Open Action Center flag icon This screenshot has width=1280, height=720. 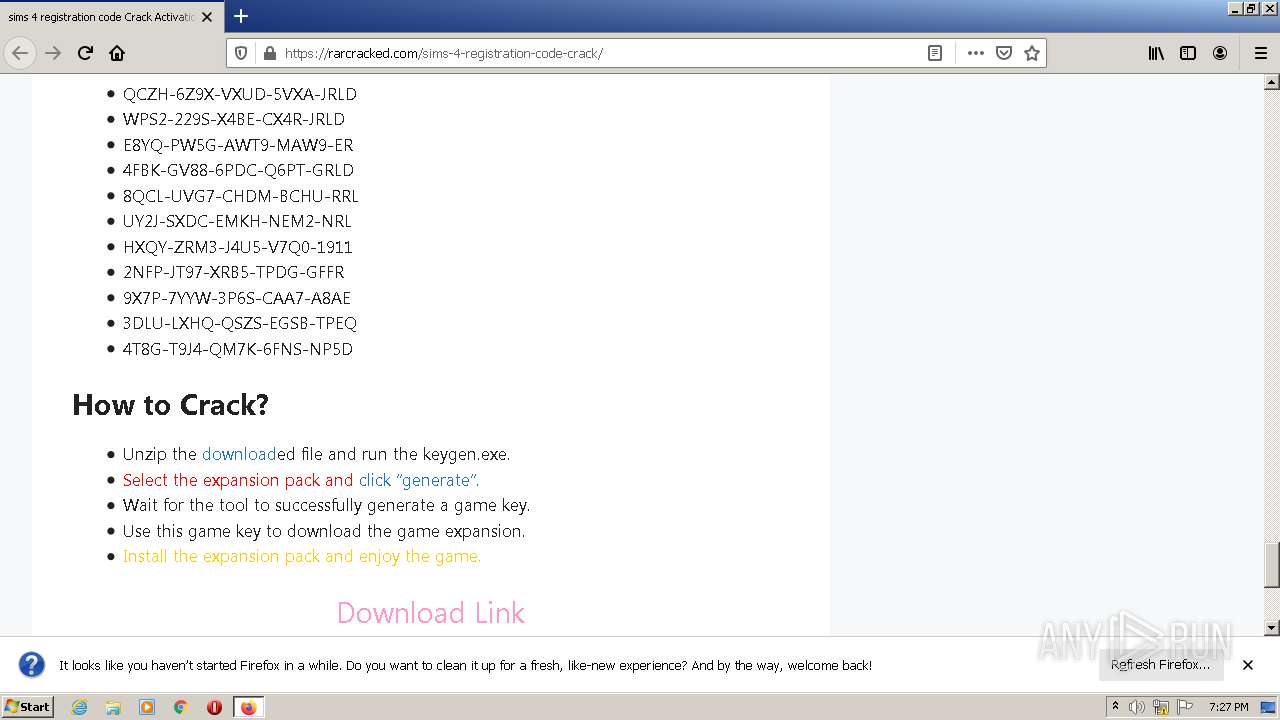coord(1185,707)
